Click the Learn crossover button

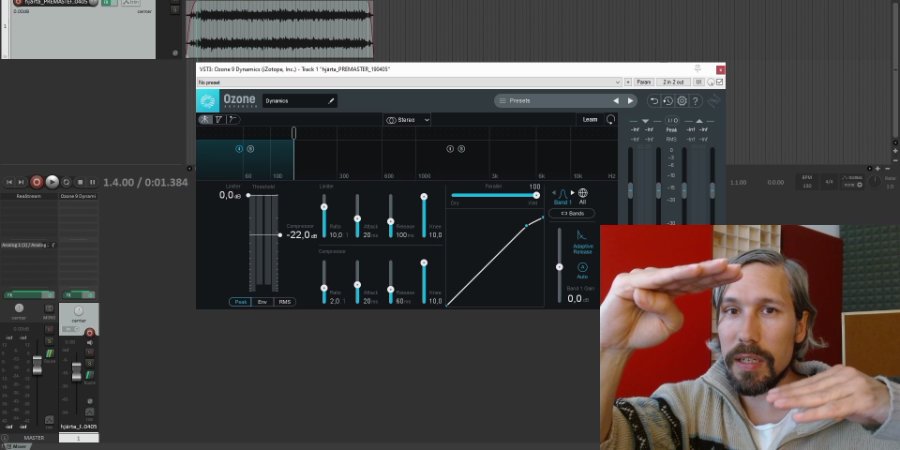tap(589, 119)
